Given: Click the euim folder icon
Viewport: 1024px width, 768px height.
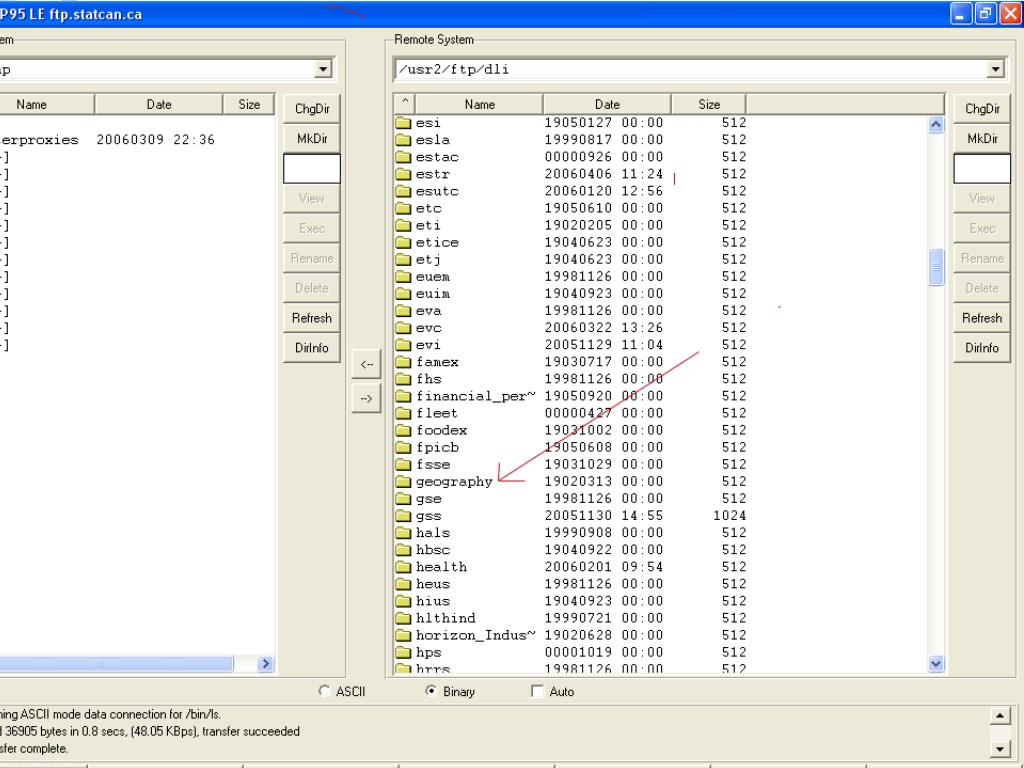Looking at the screenshot, I should click(403, 294).
